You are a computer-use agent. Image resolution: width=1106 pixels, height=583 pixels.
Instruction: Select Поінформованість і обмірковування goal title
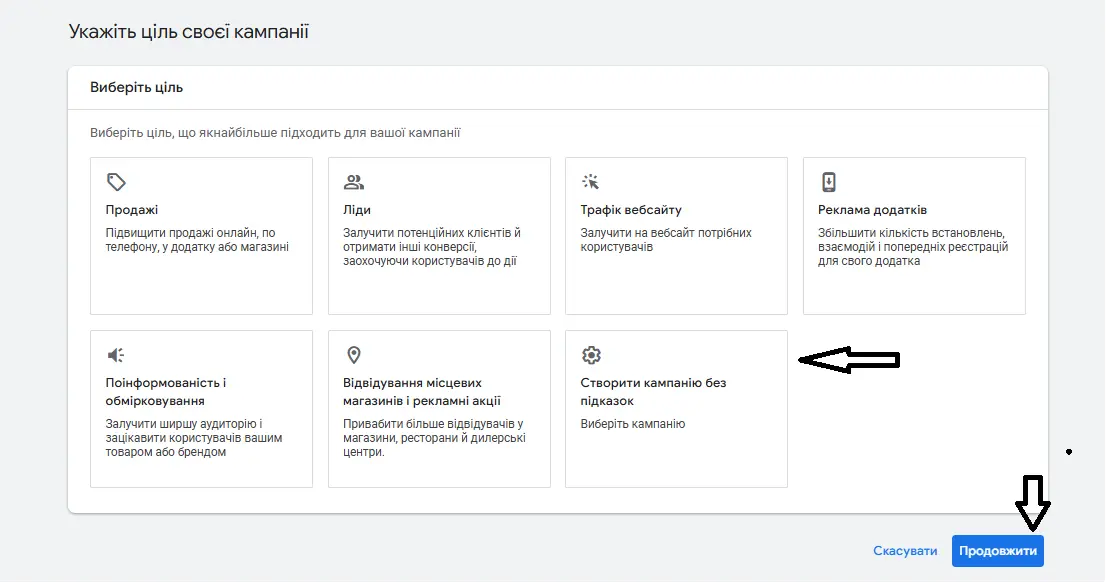point(166,392)
